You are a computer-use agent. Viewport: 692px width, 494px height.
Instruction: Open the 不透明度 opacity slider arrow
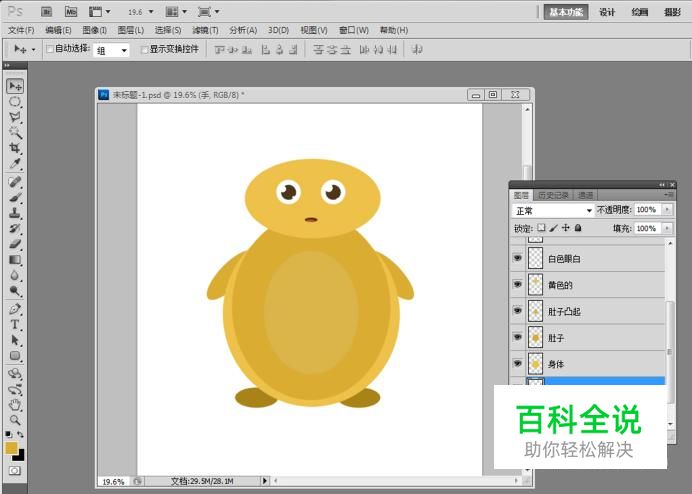click(665, 210)
